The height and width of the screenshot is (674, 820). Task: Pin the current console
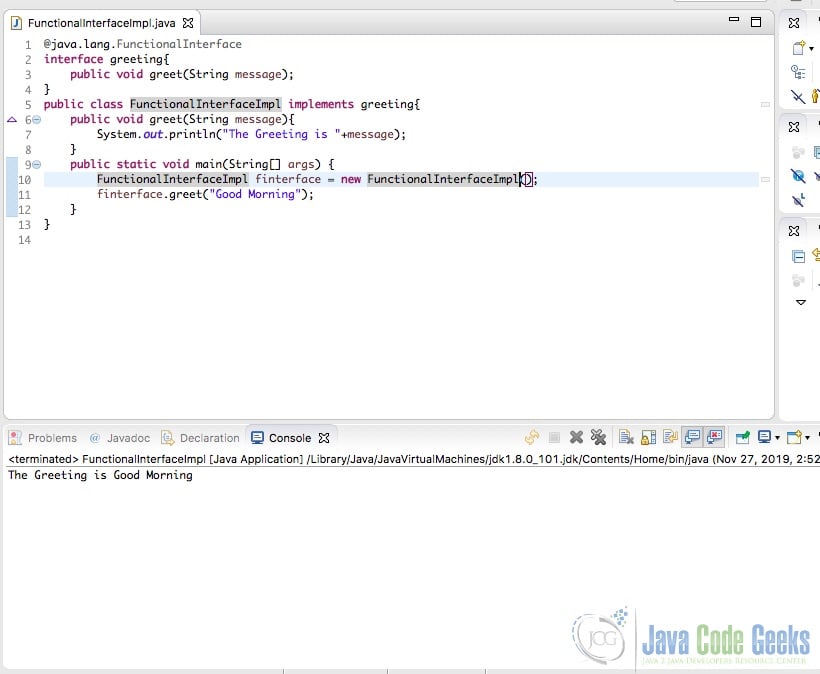(743, 437)
